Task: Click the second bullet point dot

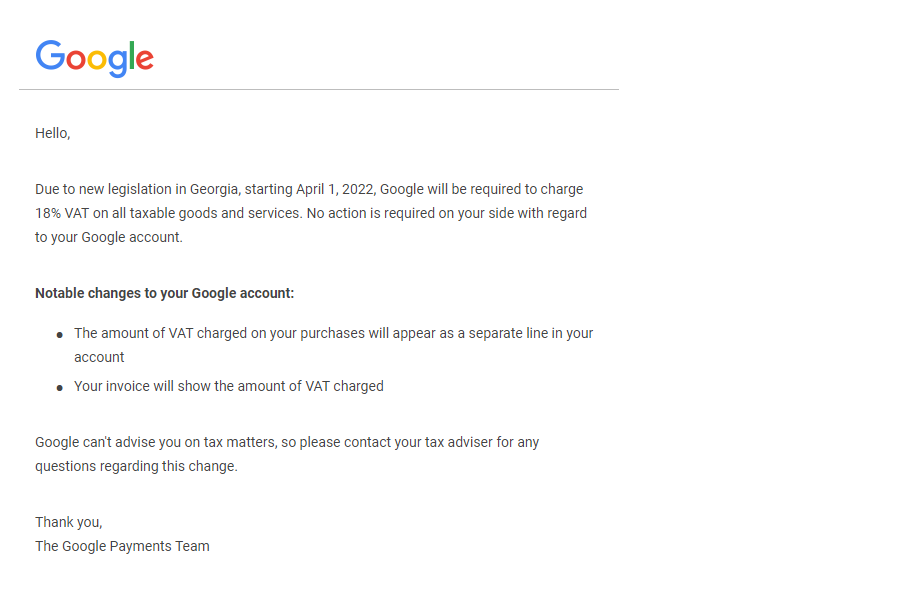Action: 60,387
